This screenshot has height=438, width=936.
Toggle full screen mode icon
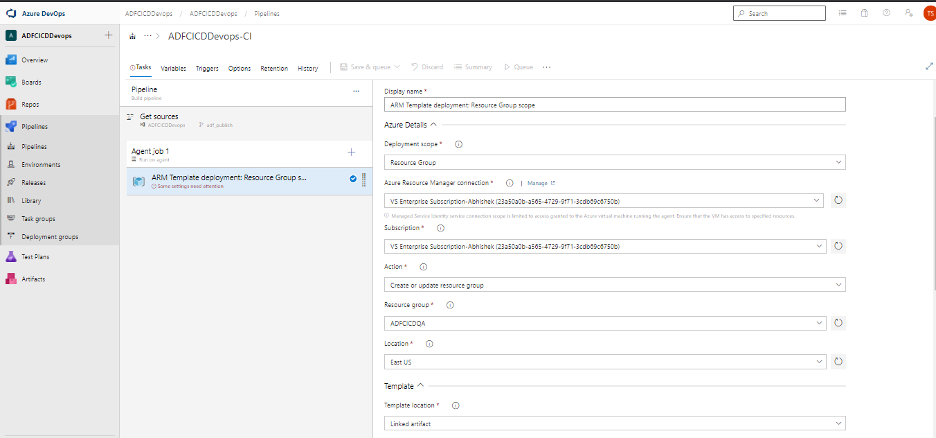(929, 66)
